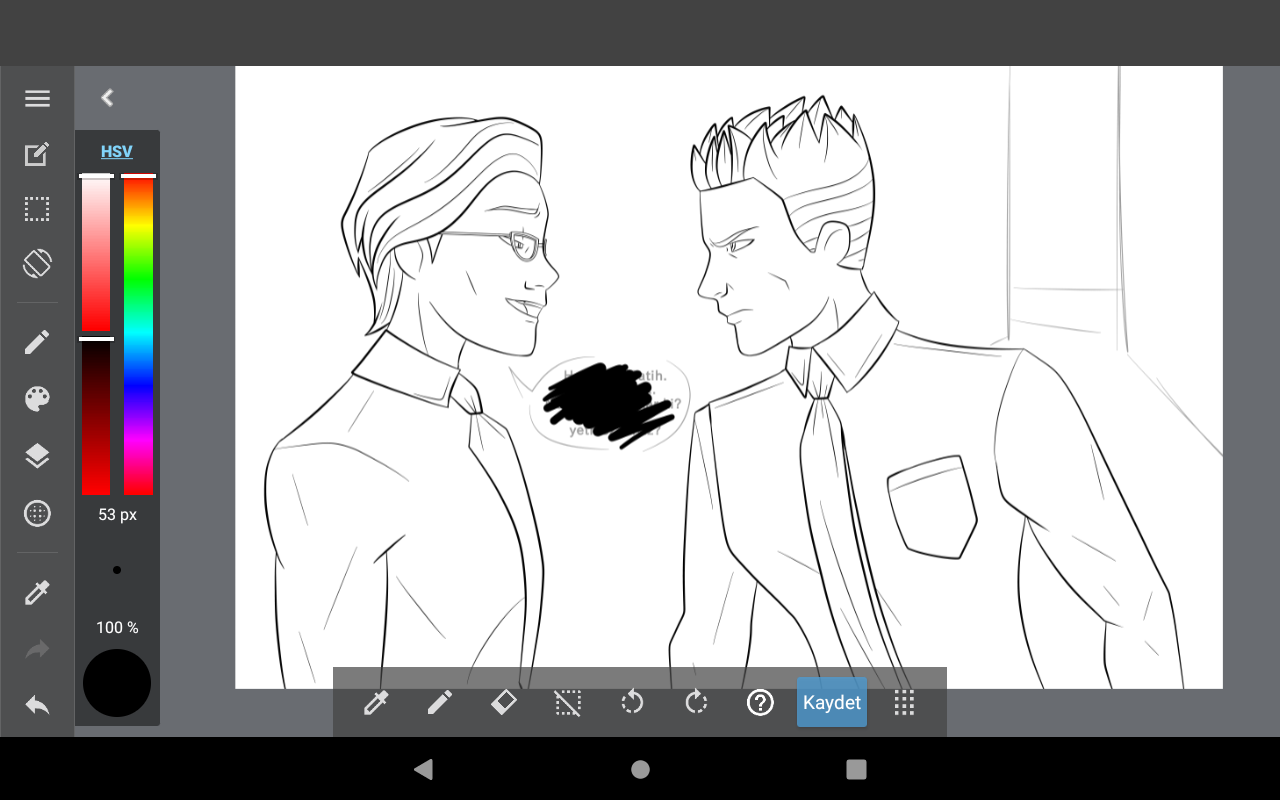Rotate canvas counterclockwise

632,703
